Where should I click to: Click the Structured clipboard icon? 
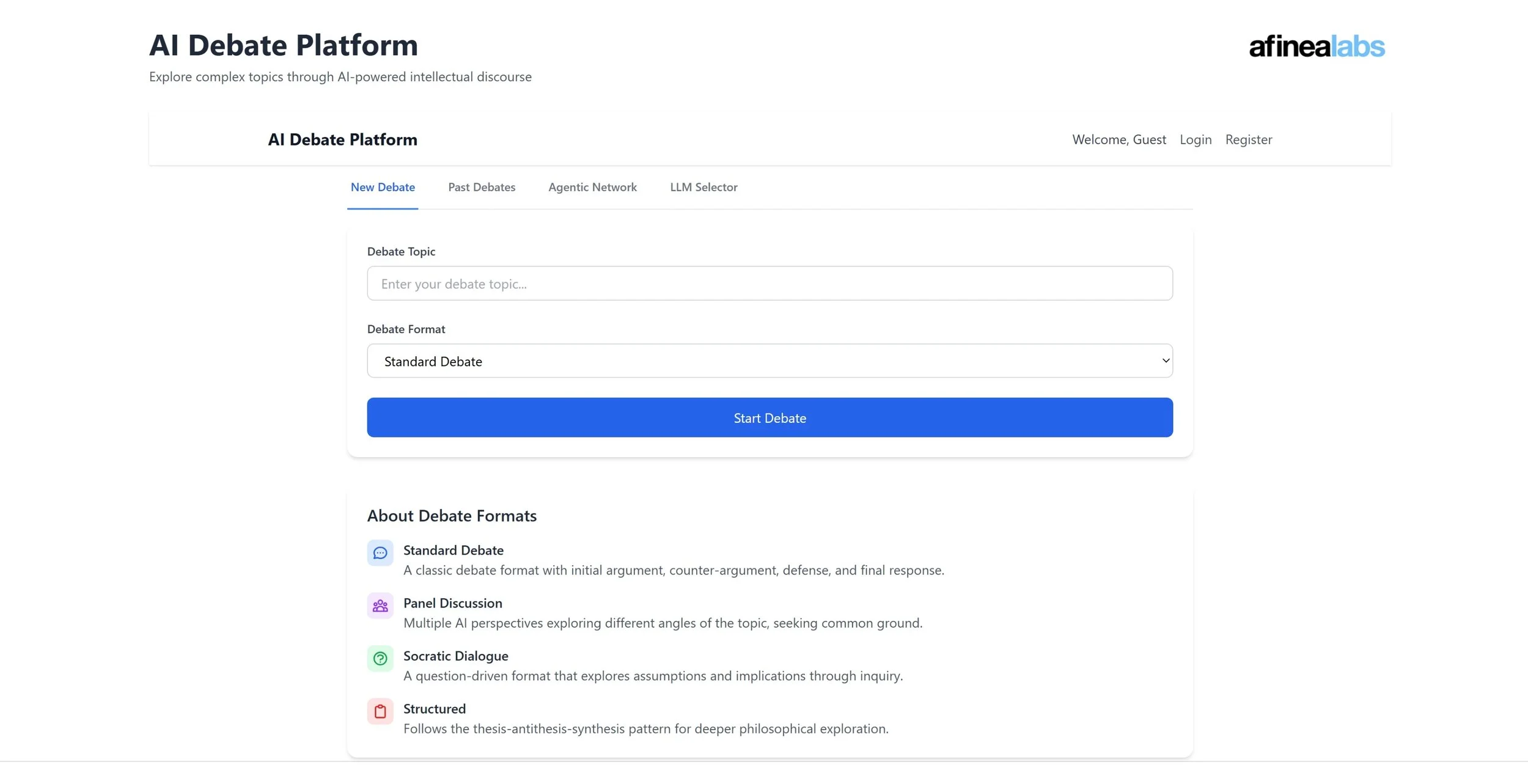coord(380,711)
